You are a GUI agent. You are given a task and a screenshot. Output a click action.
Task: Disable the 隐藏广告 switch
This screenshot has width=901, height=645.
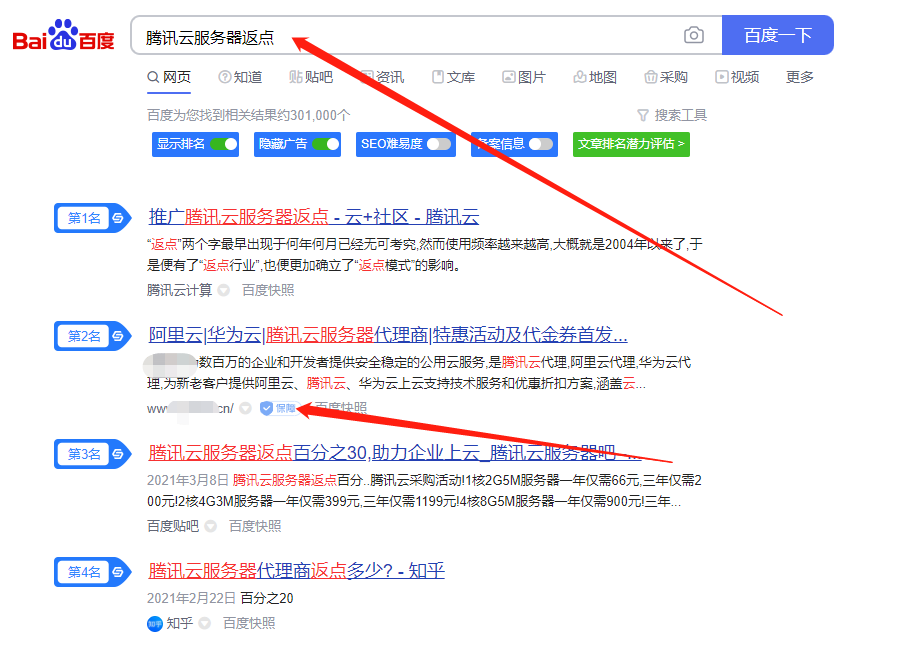click(x=325, y=144)
